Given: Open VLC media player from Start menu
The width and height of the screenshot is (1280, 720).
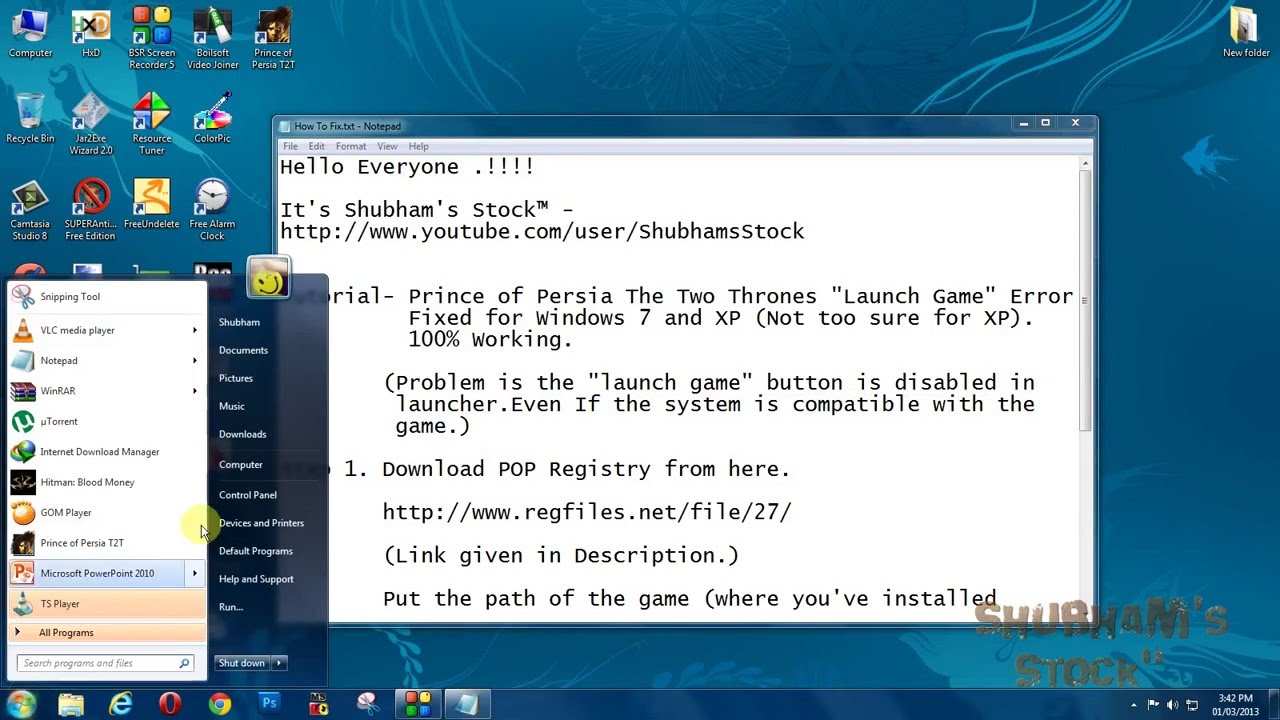Looking at the screenshot, I should coord(97,330).
